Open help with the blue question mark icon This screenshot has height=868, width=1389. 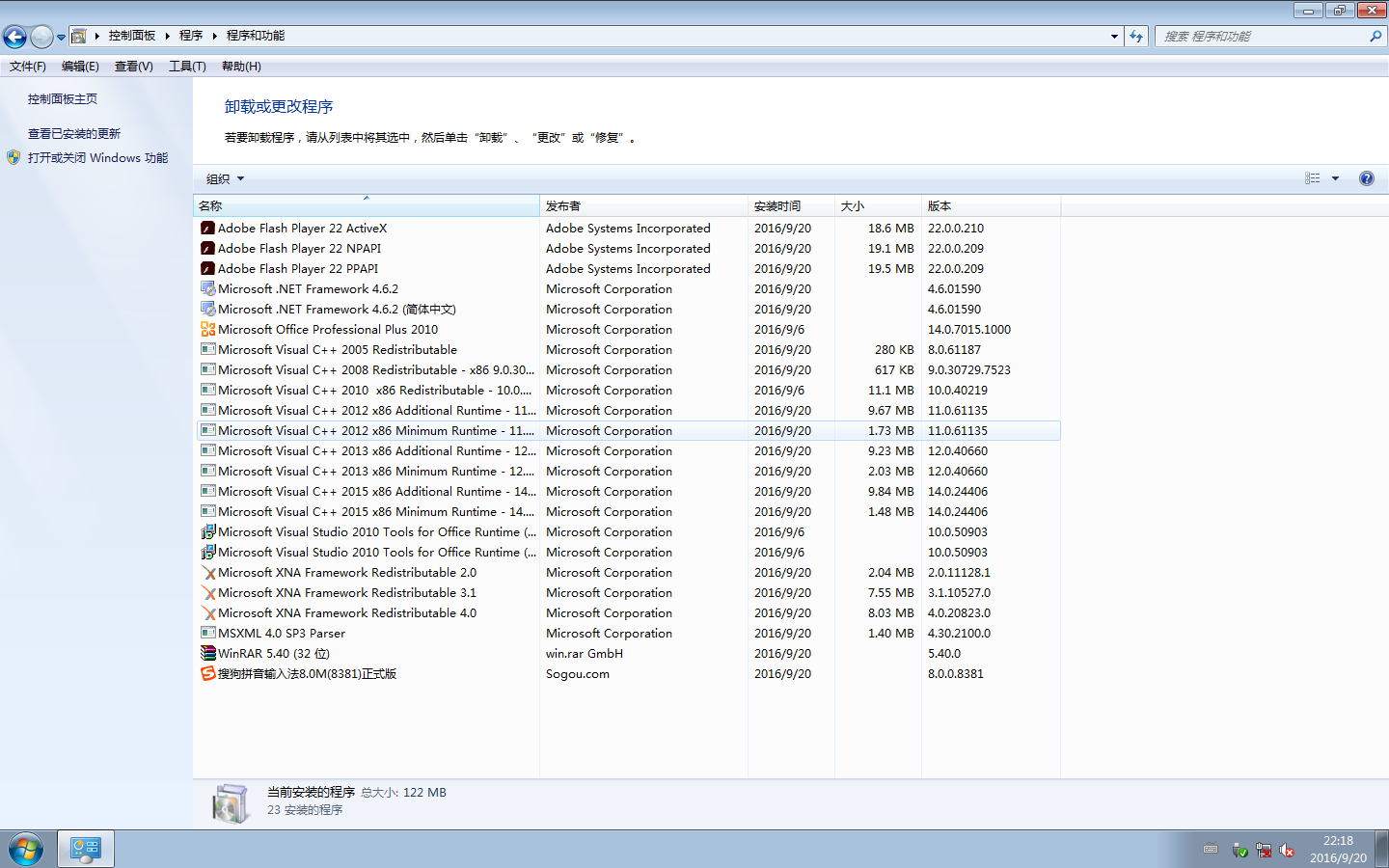1366,178
